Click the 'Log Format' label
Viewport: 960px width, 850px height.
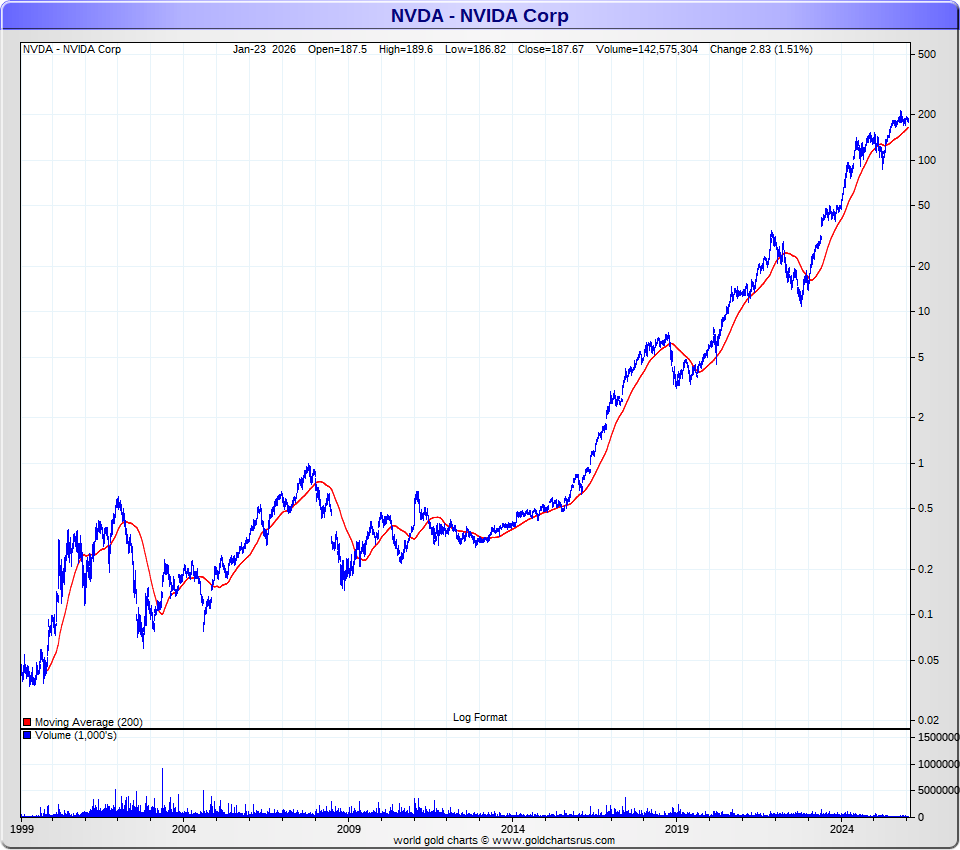coord(480,717)
